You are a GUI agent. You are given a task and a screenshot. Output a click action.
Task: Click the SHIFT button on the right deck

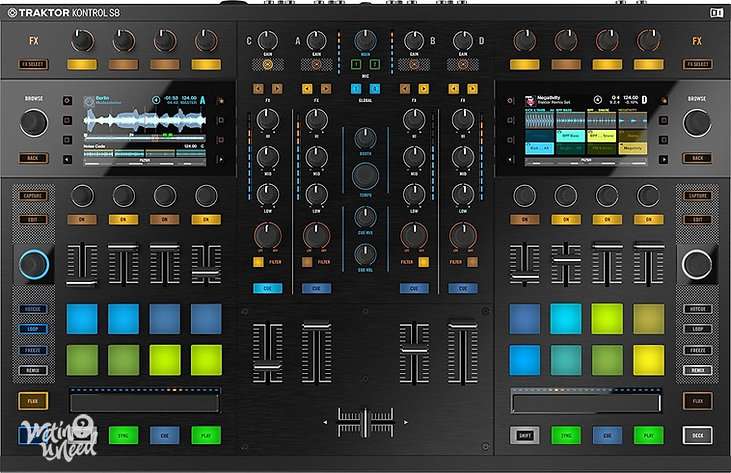click(524, 436)
